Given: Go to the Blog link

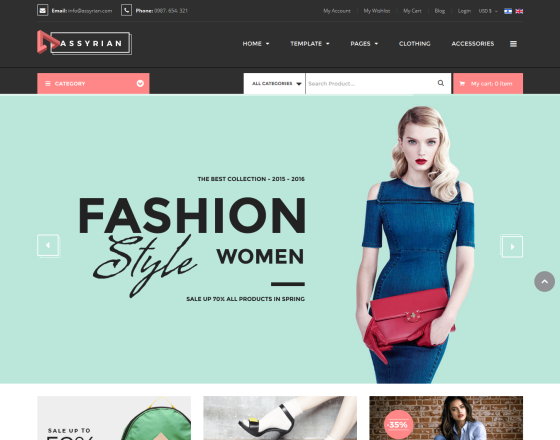Looking at the screenshot, I should coord(440,11).
